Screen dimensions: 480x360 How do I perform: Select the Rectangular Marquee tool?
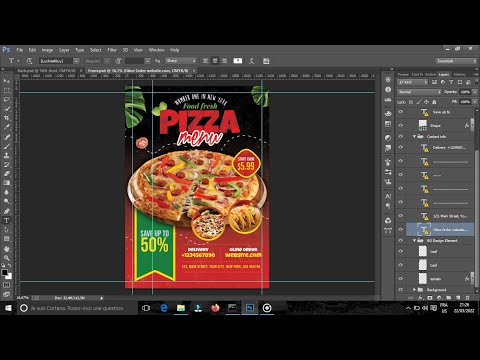tap(6, 90)
